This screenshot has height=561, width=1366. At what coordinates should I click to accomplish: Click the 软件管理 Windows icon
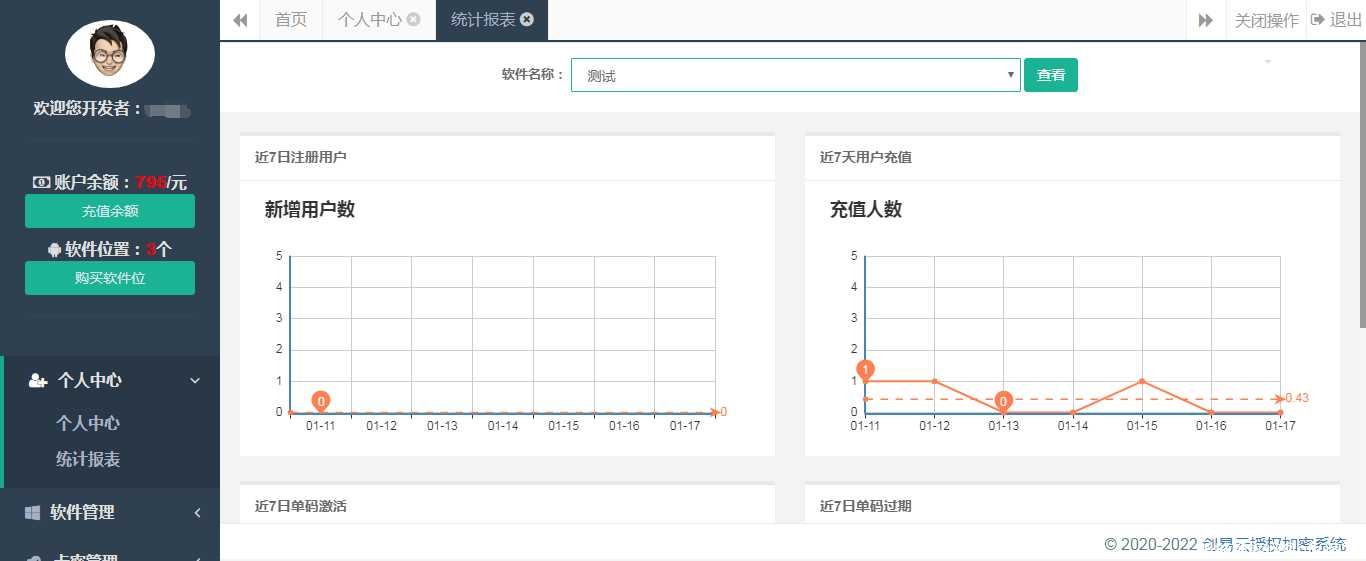(32, 512)
